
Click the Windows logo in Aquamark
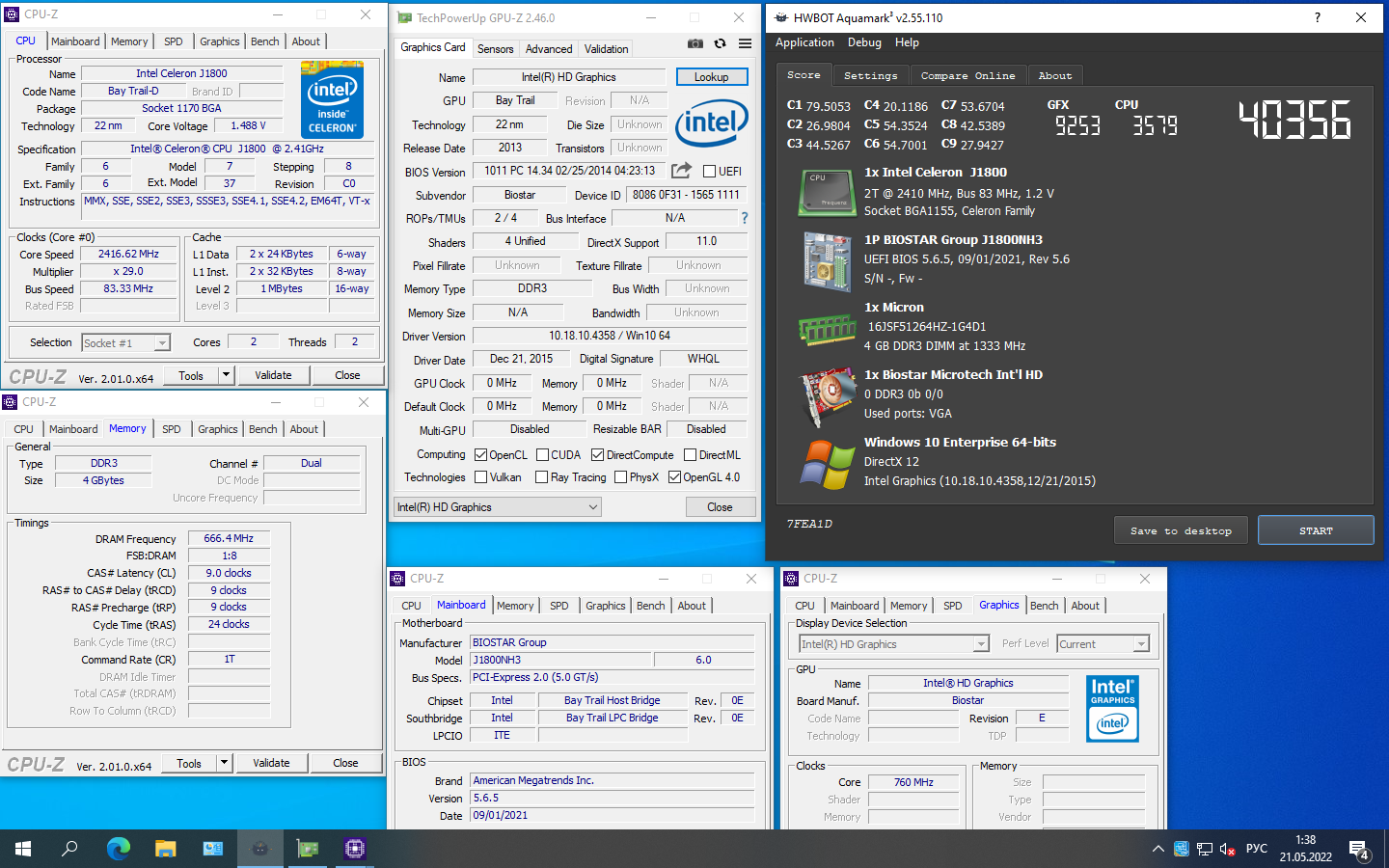tap(827, 464)
